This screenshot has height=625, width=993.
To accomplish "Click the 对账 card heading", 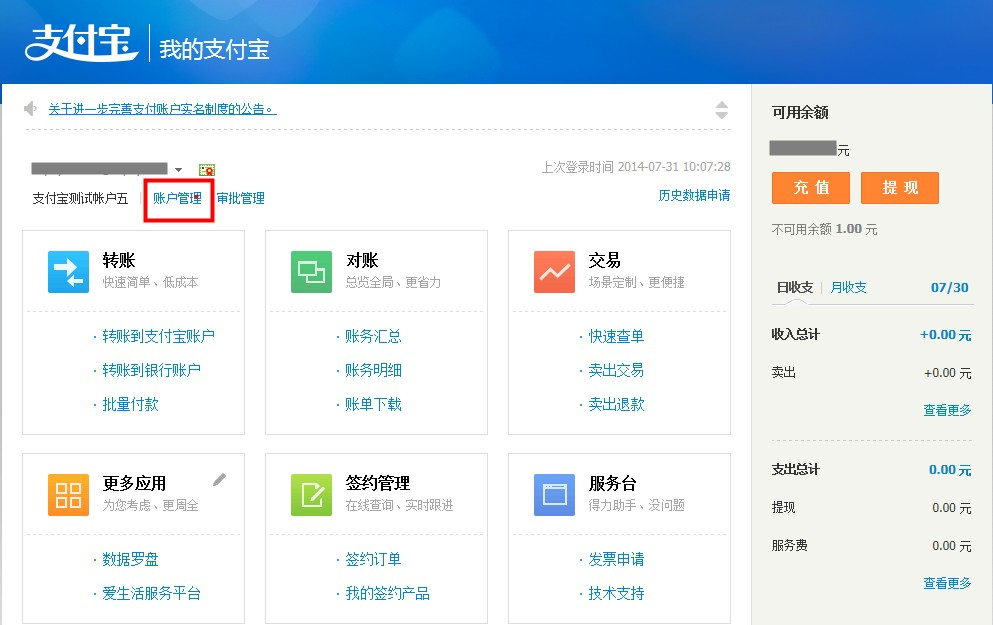I will [x=362, y=260].
